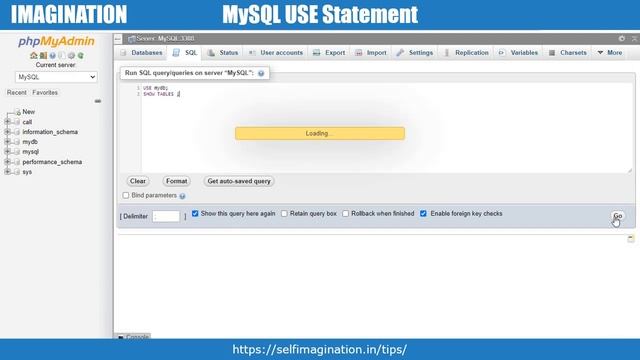Open the Export tab
Viewport: 640px width, 360px height.
[x=329, y=53]
